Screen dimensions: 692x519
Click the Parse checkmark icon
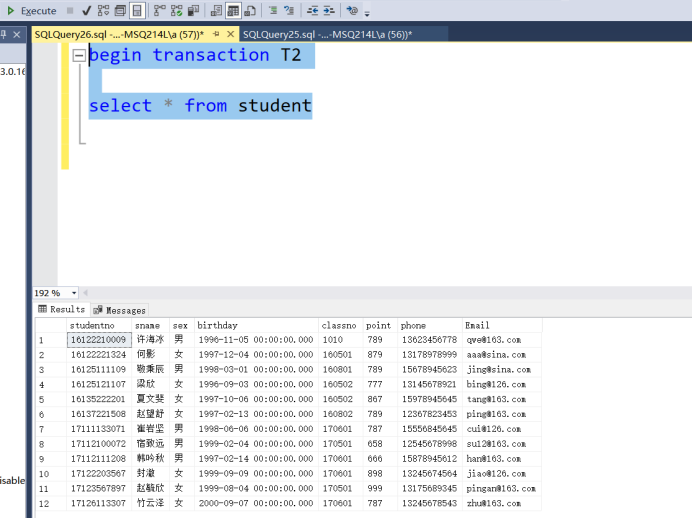86,11
